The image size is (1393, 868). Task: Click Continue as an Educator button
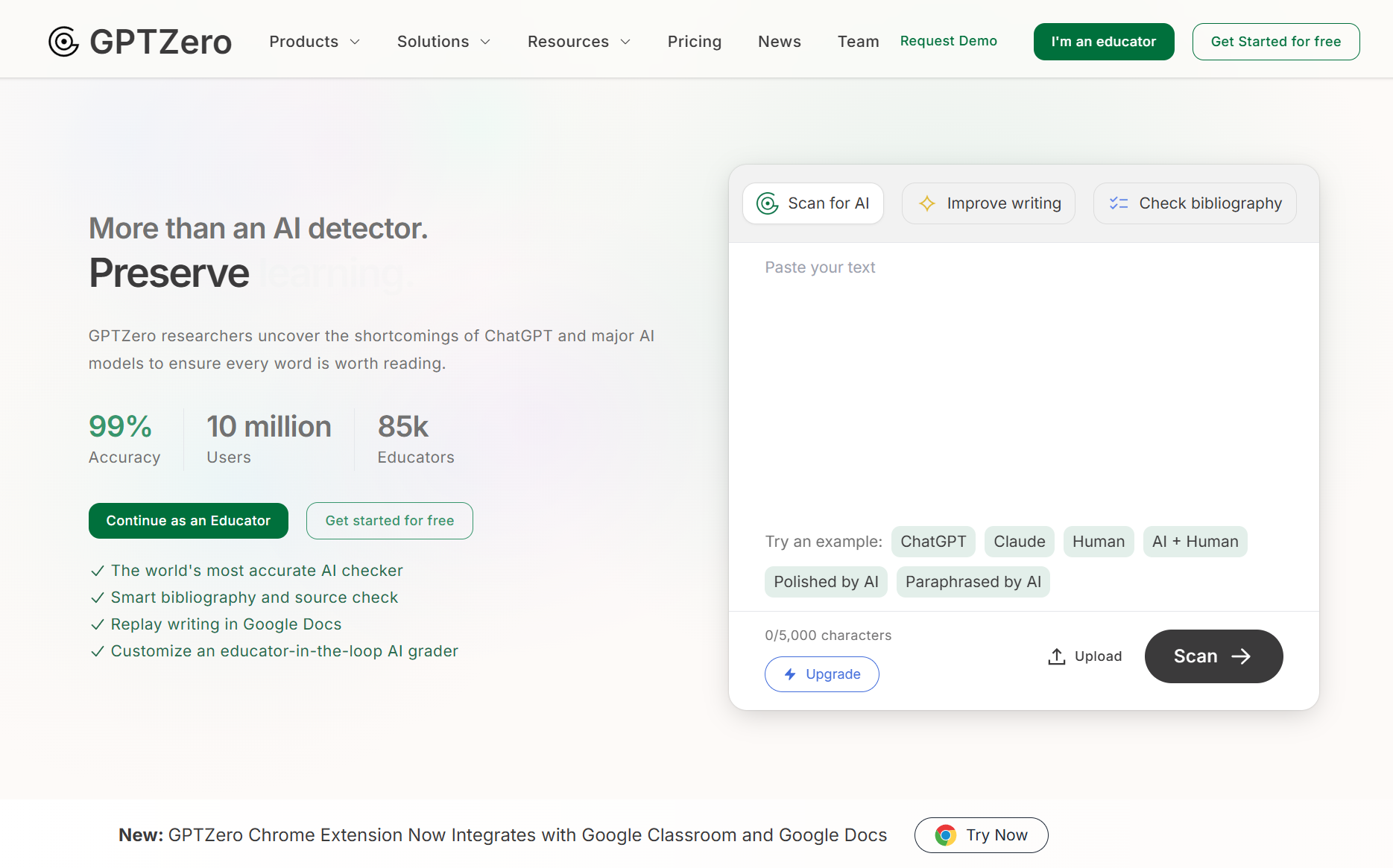(x=188, y=521)
